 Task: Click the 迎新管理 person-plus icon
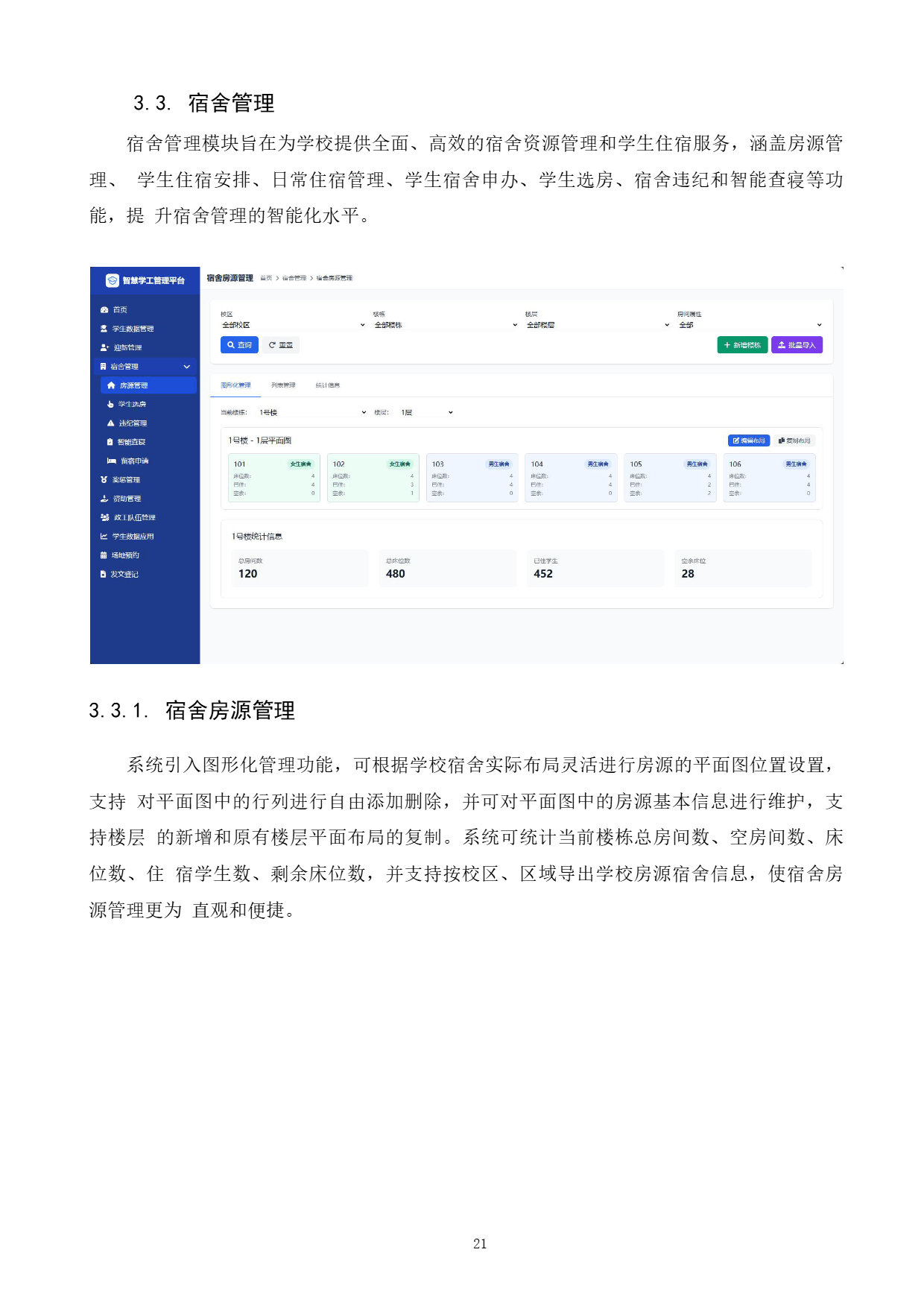(x=104, y=347)
